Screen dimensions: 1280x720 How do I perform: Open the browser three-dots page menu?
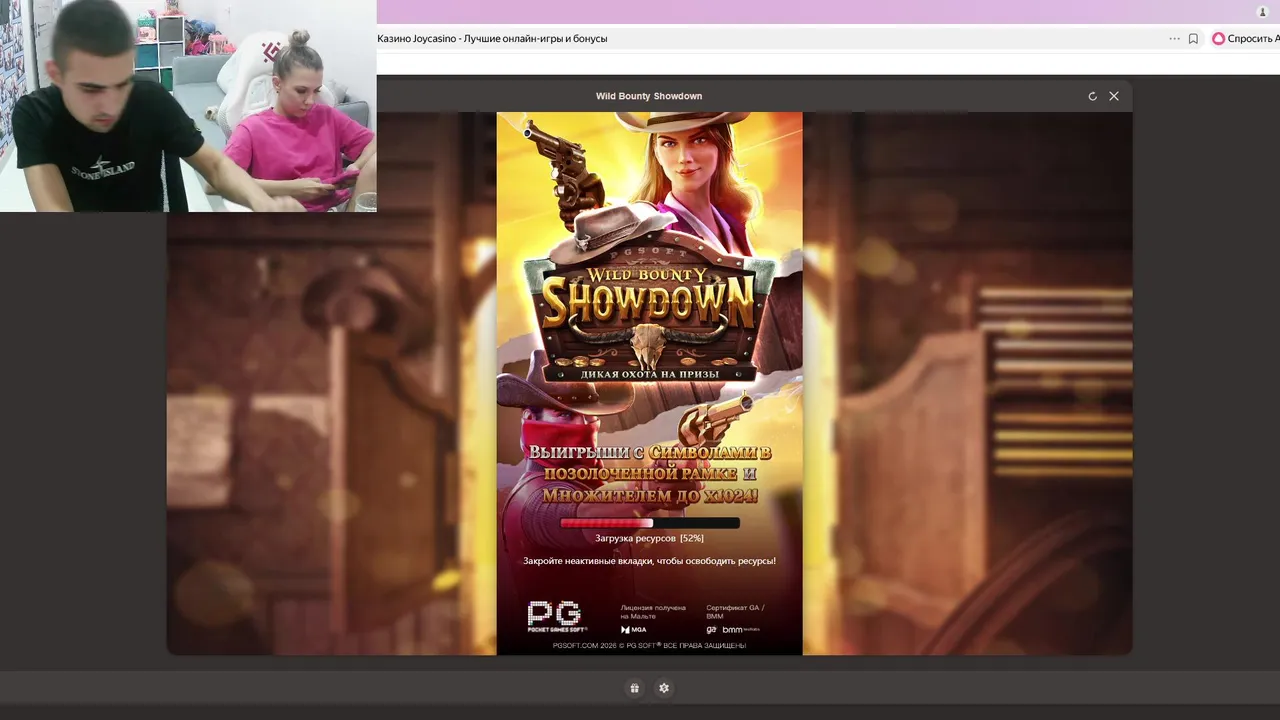tap(1174, 39)
